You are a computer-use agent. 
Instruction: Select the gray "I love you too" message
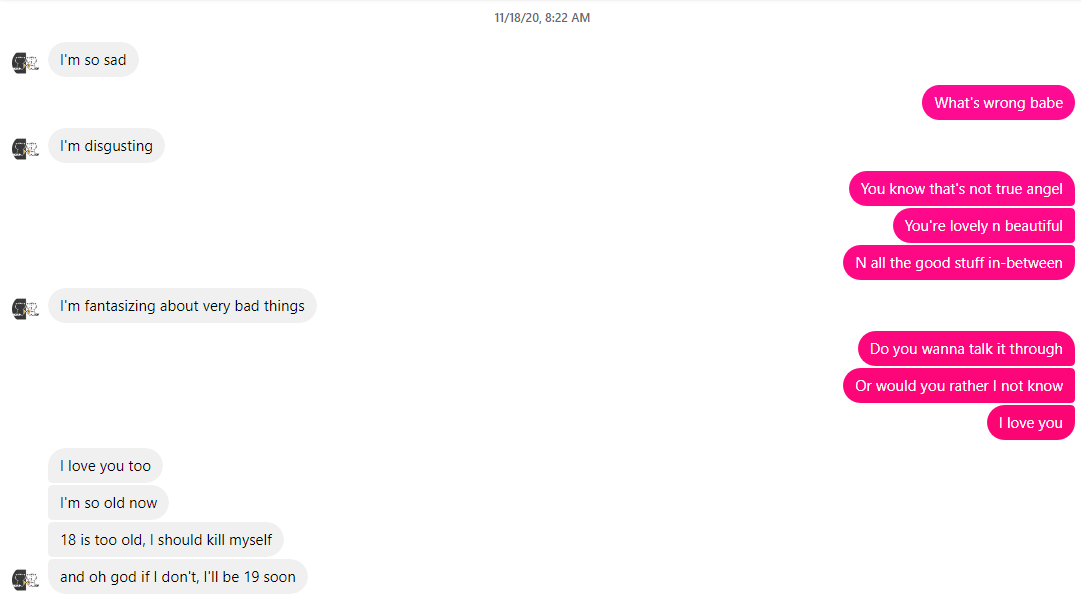pos(105,466)
